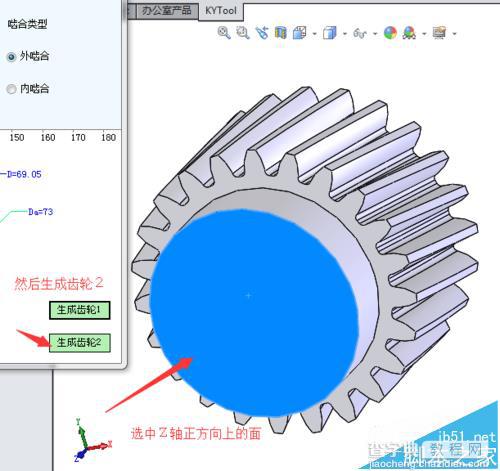Click the 生成齿轮1 button
Image resolution: width=500 pixels, height=471 pixels.
(80, 310)
